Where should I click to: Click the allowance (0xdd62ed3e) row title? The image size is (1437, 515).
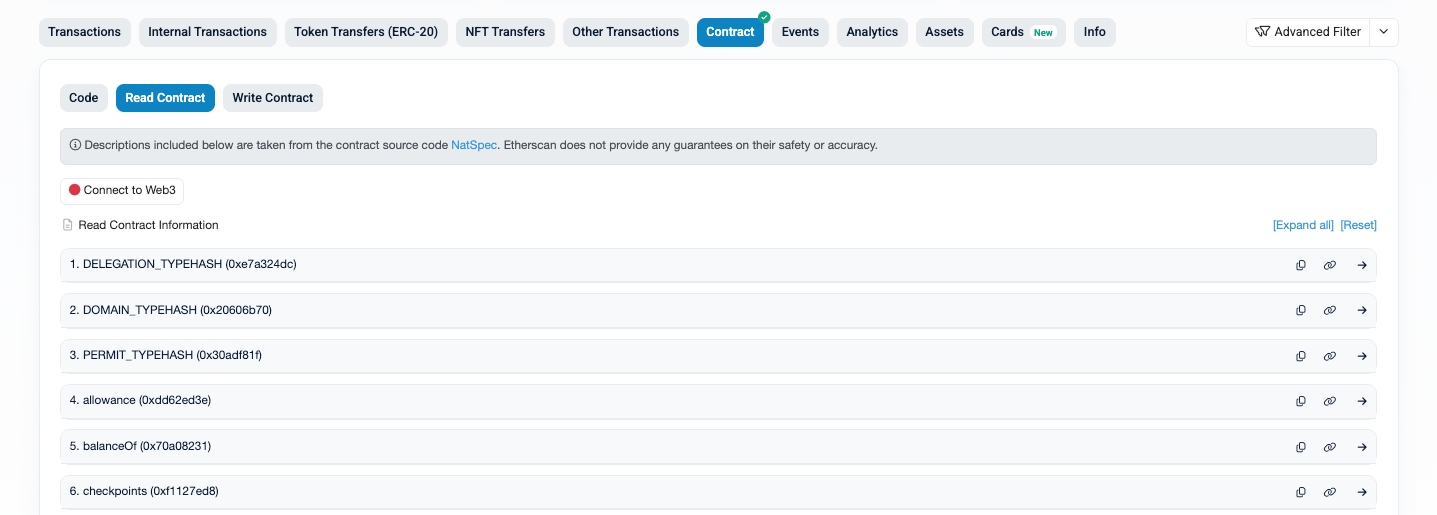click(x=140, y=400)
